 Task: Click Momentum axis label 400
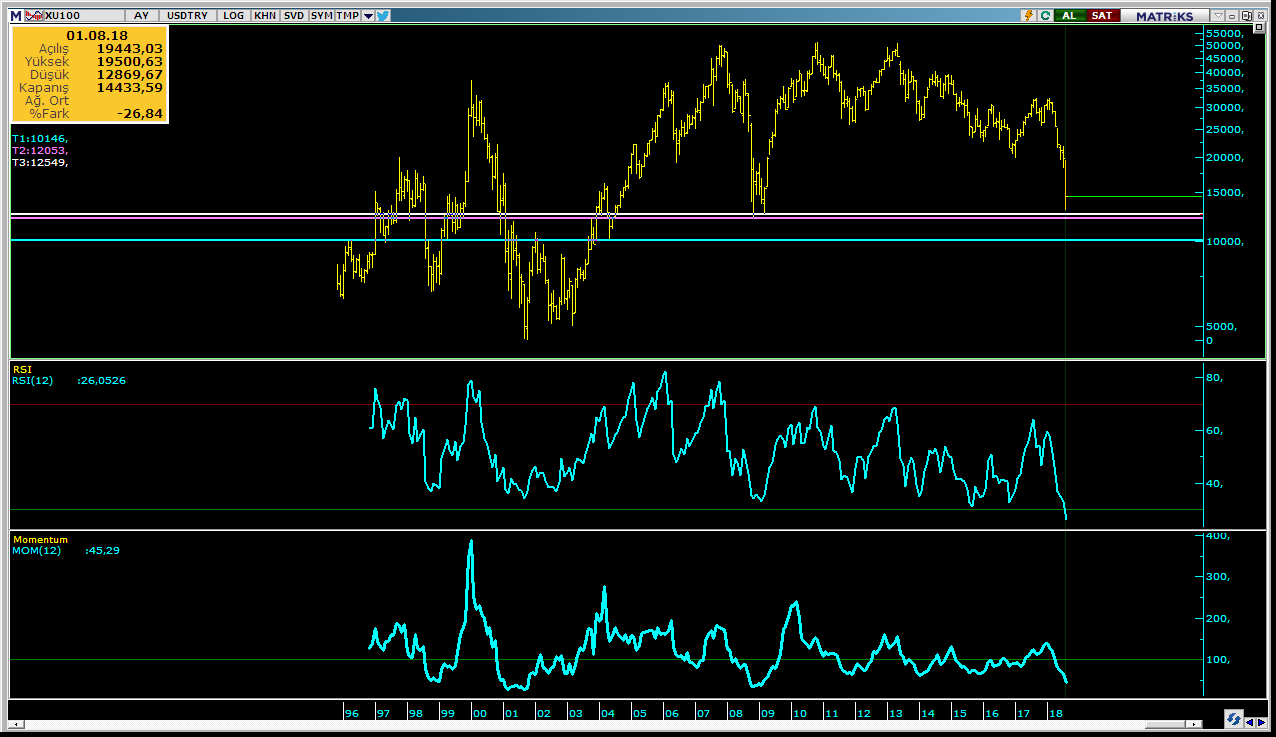tap(1218, 537)
